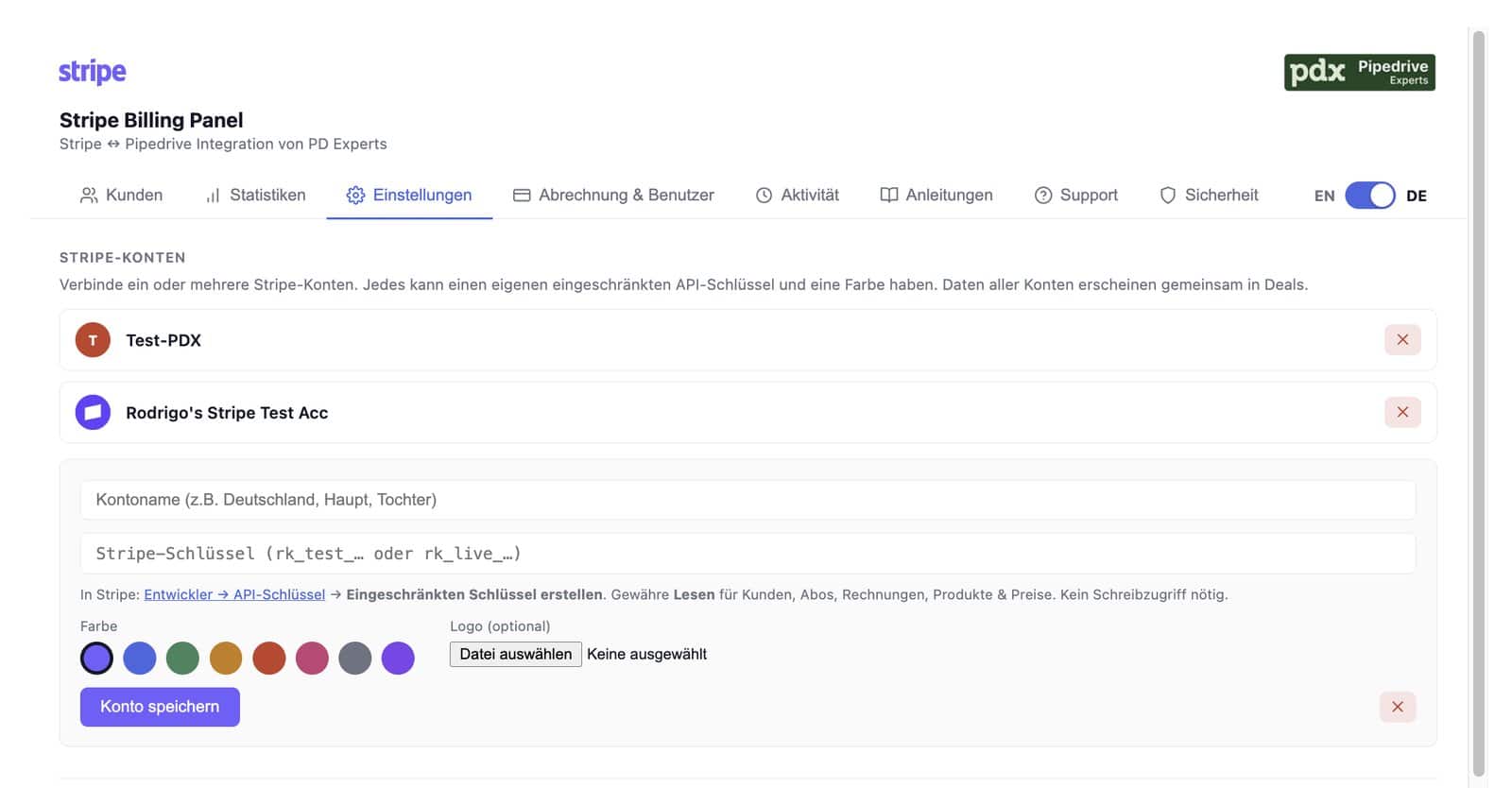
Task: Open the Support tab
Action: (x=1075, y=195)
